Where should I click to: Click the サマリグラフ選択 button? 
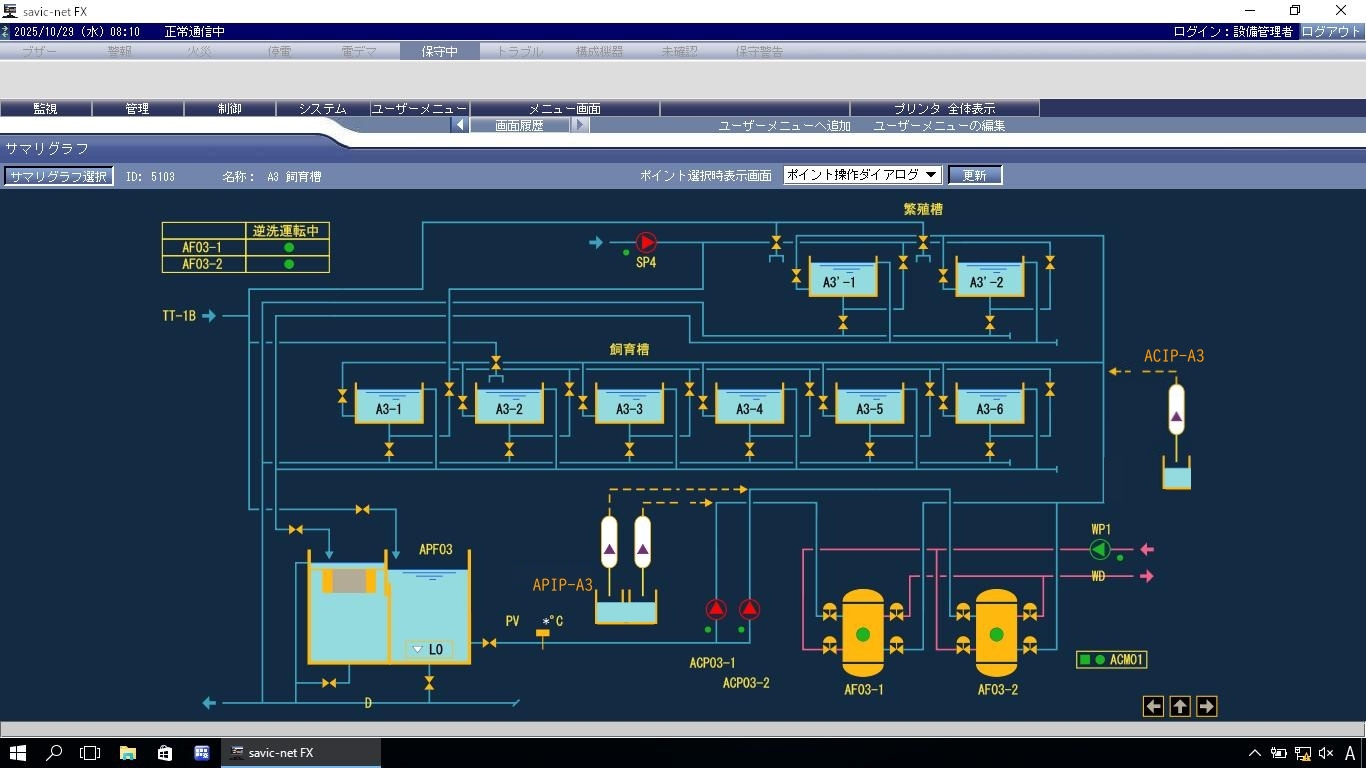pyautogui.click(x=58, y=176)
